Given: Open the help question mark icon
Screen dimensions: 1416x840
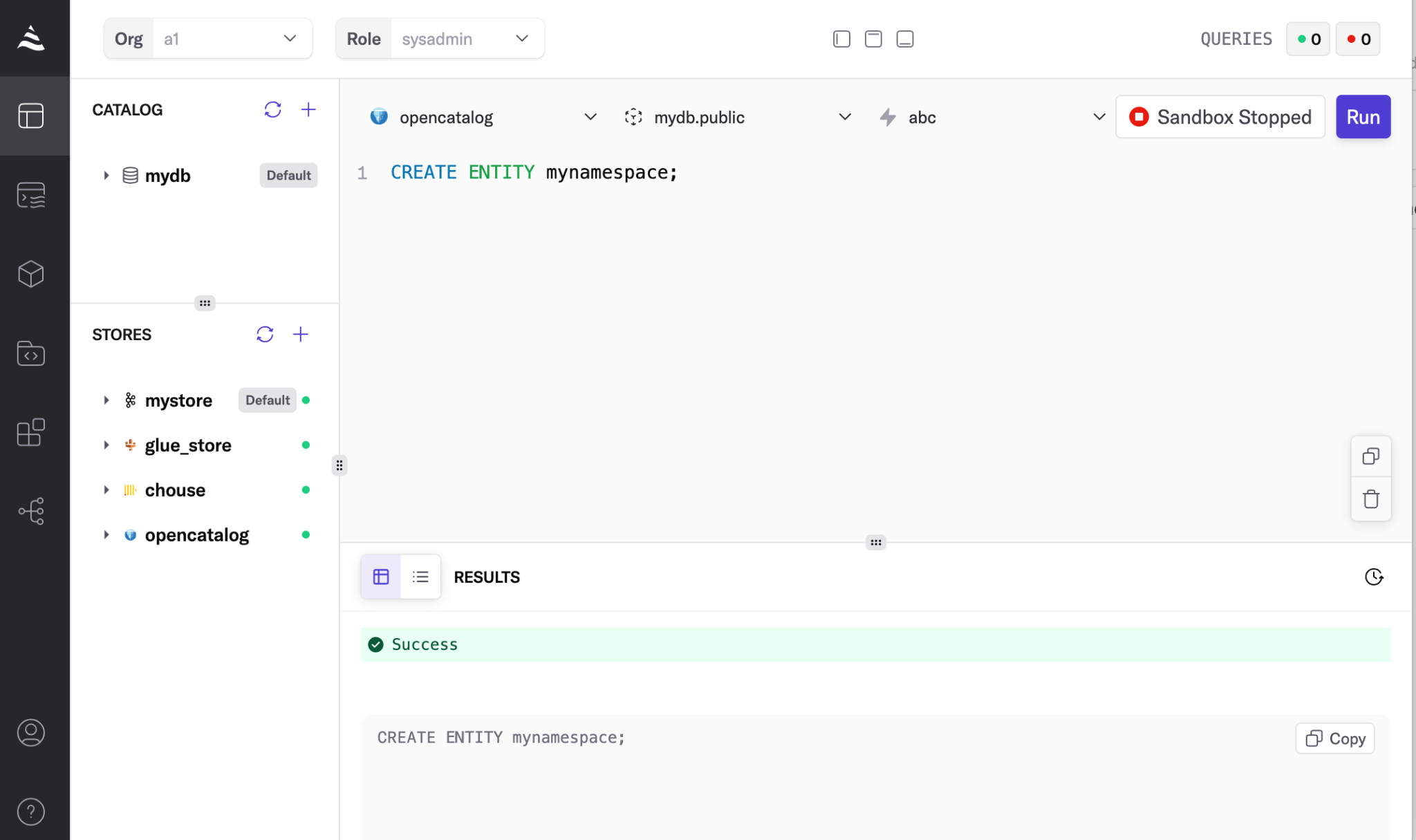Looking at the screenshot, I should (31, 812).
